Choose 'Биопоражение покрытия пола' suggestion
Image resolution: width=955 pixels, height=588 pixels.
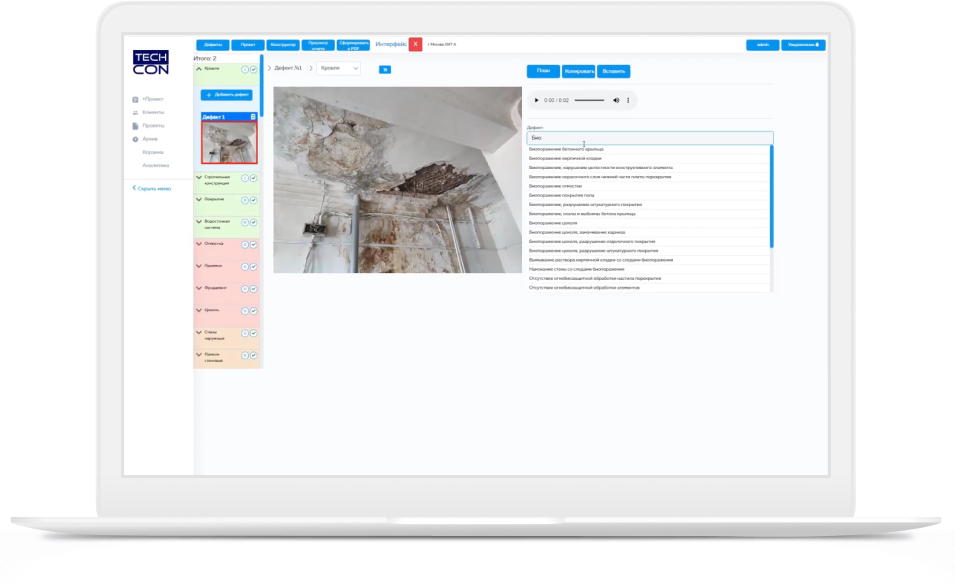tap(648, 195)
